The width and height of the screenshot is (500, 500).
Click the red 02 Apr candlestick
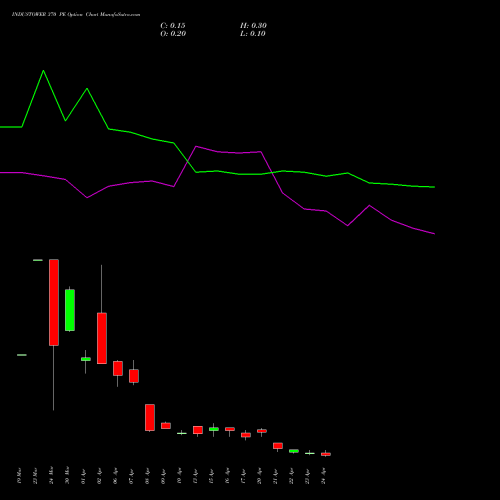[x=102, y=338]
